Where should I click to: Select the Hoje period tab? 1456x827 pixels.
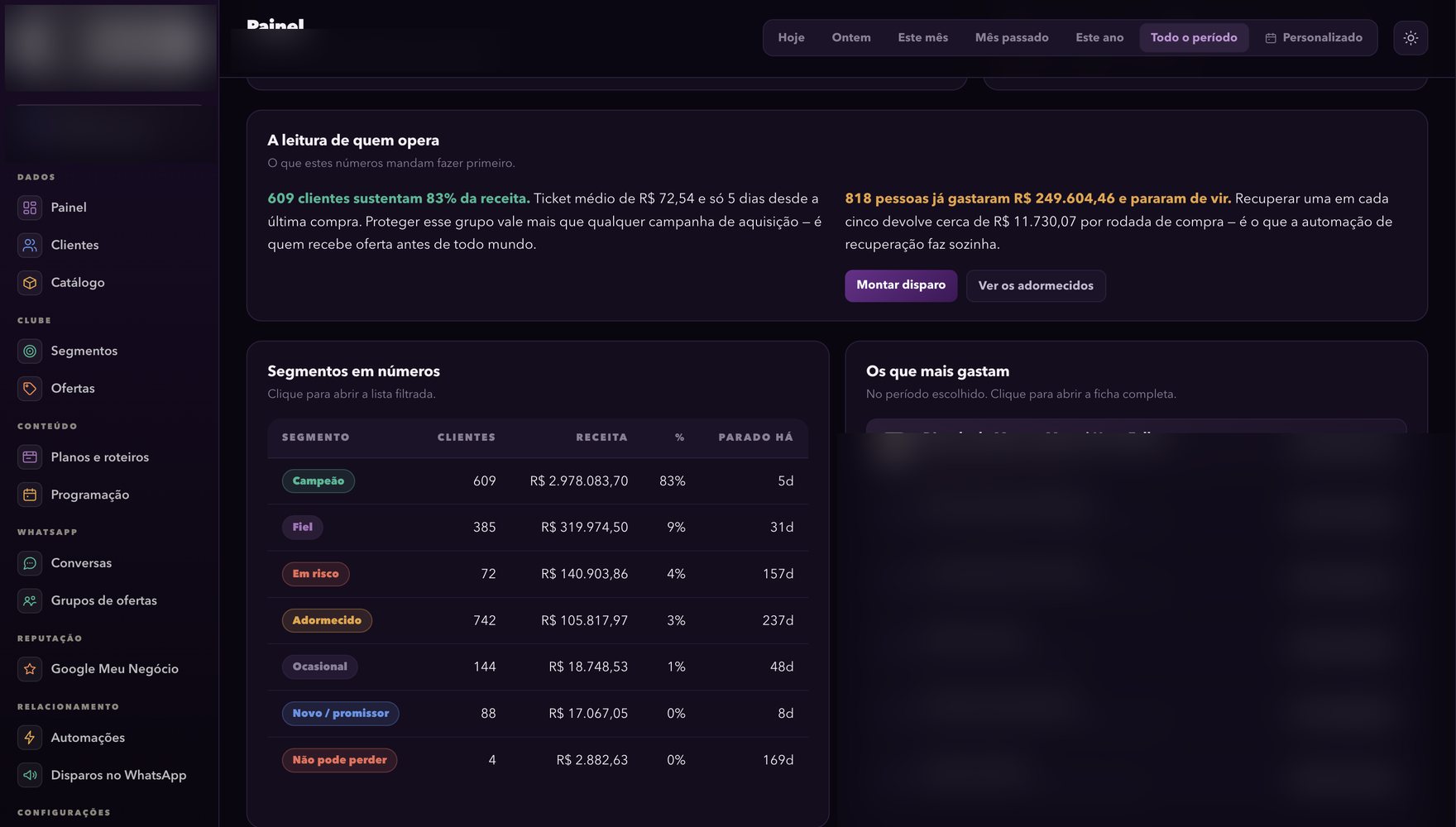pyautogui.click(x=791, y=38)
